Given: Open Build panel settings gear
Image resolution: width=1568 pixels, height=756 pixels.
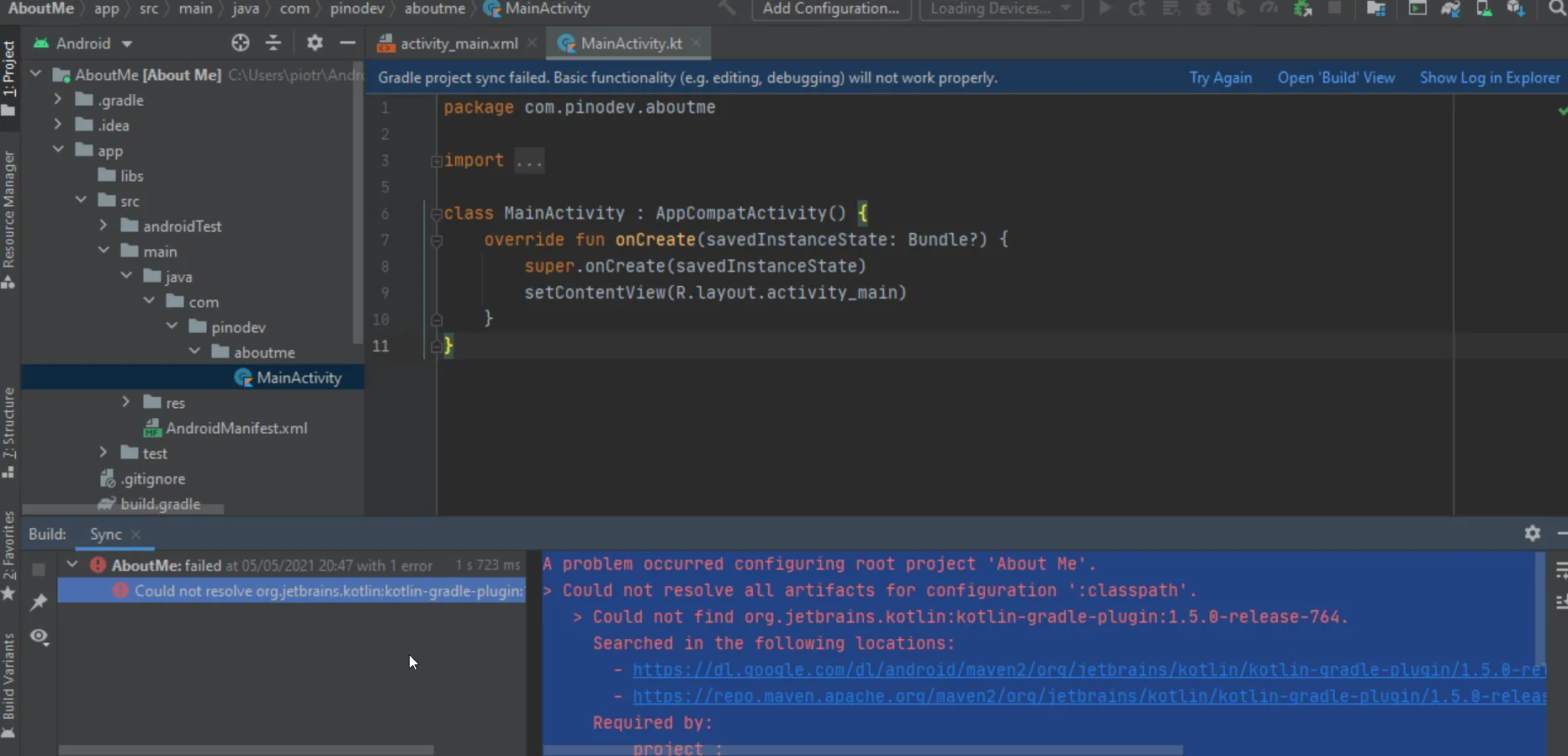Looking at the screenshot, I should point(1533,533).
